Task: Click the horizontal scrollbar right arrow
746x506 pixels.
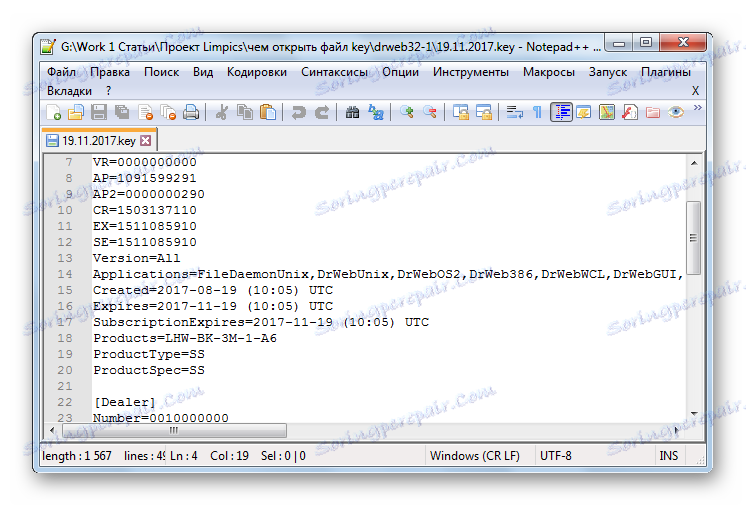Action: (676, 430)
